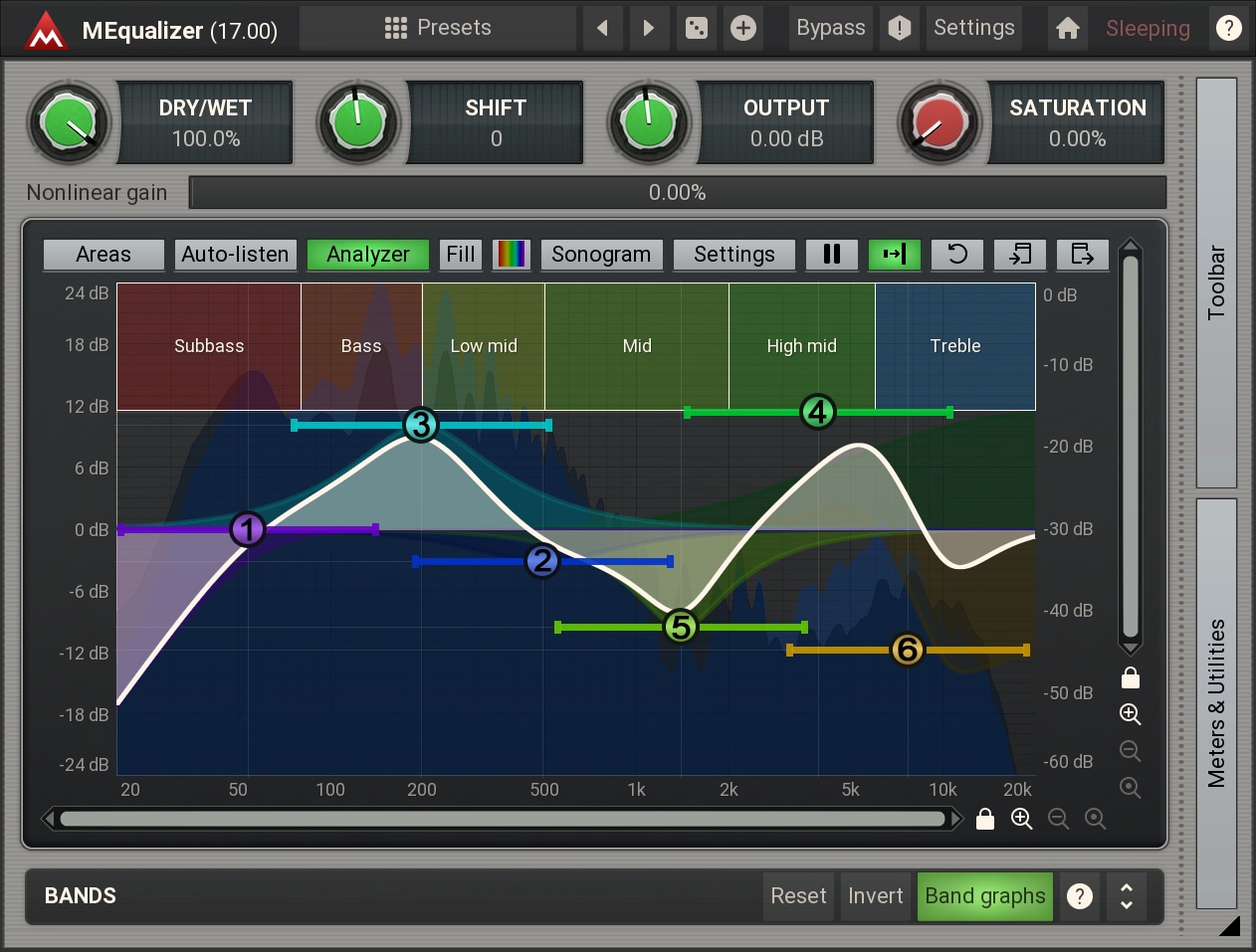
Task: Open the Presets dropdown
Action: 438,28
